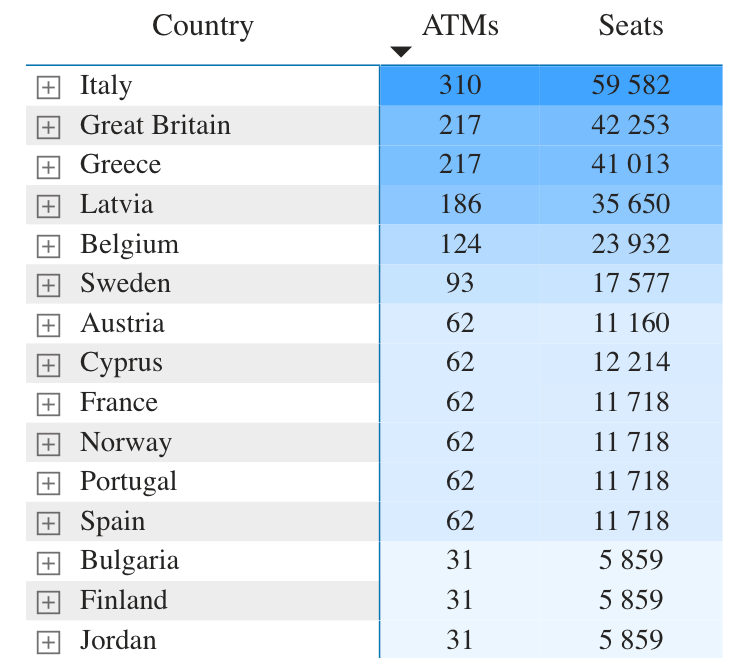Expand the Norway row plus icon
Screen dimensions: 748x658
(48, 444)
